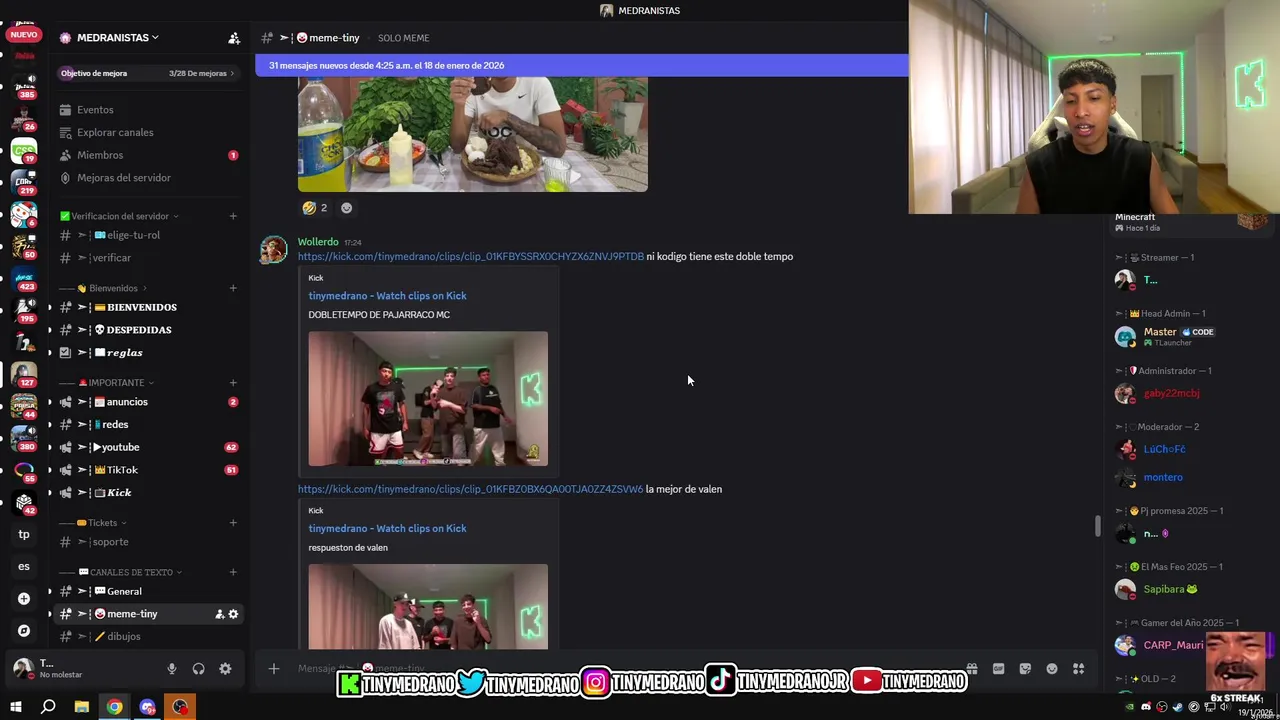Open the Kick channel

coord(148,493)
